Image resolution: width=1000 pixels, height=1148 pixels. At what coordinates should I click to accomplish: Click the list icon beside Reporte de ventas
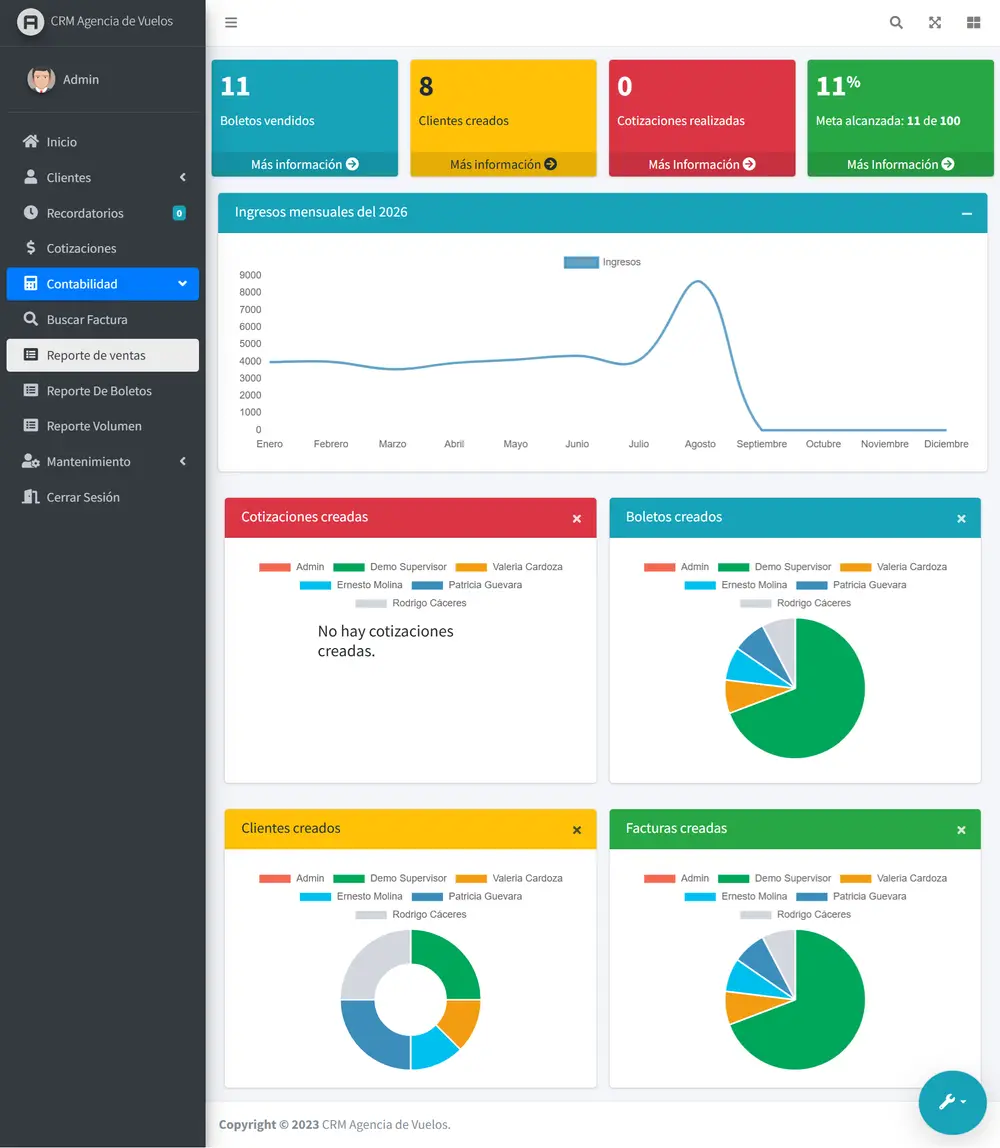(x=31, y=355)
